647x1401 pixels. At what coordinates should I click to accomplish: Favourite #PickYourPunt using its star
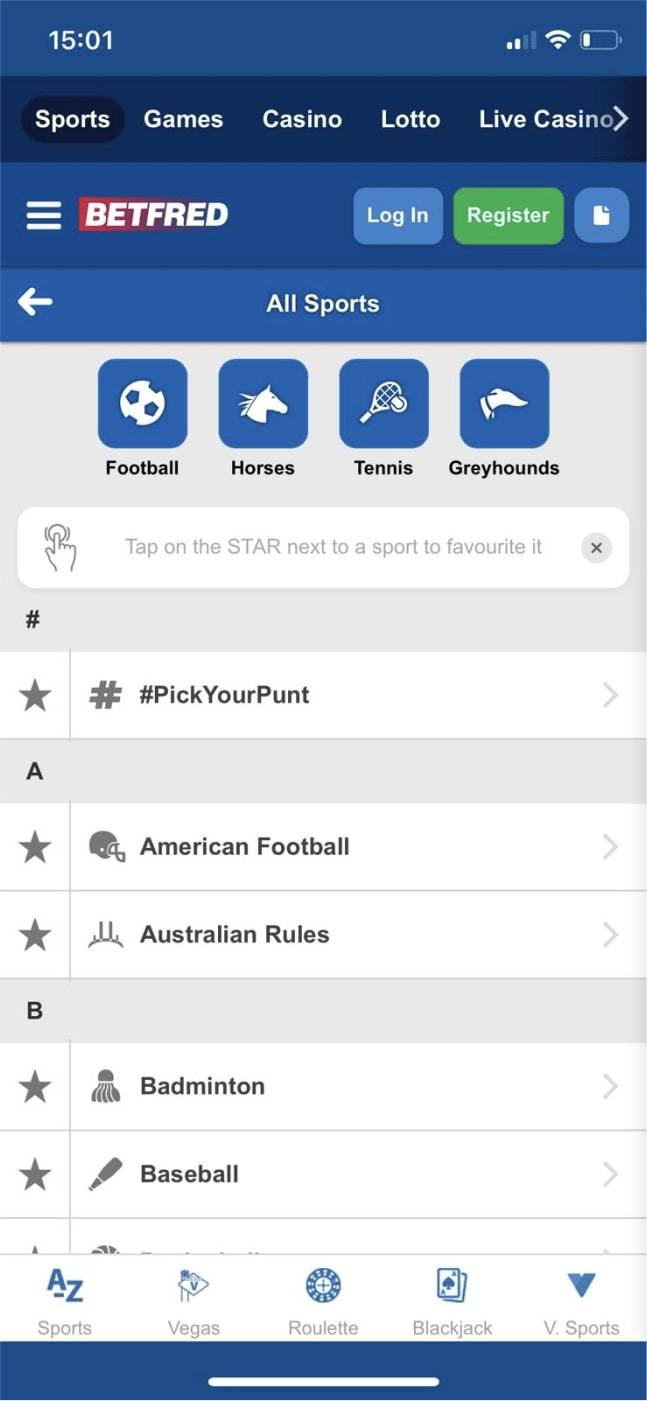click(35, 695)
